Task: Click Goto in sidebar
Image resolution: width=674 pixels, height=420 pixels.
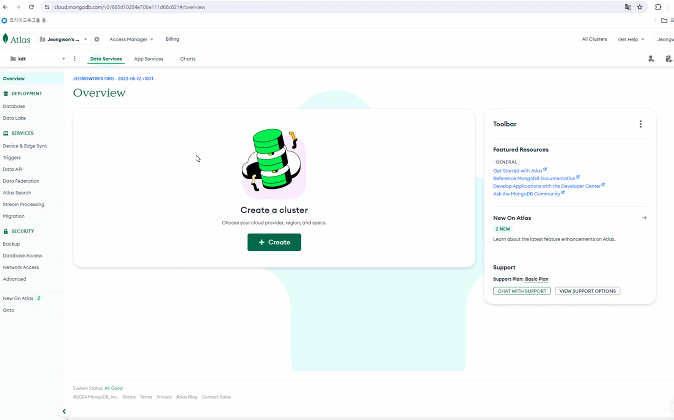Action: tap(8, 310)
